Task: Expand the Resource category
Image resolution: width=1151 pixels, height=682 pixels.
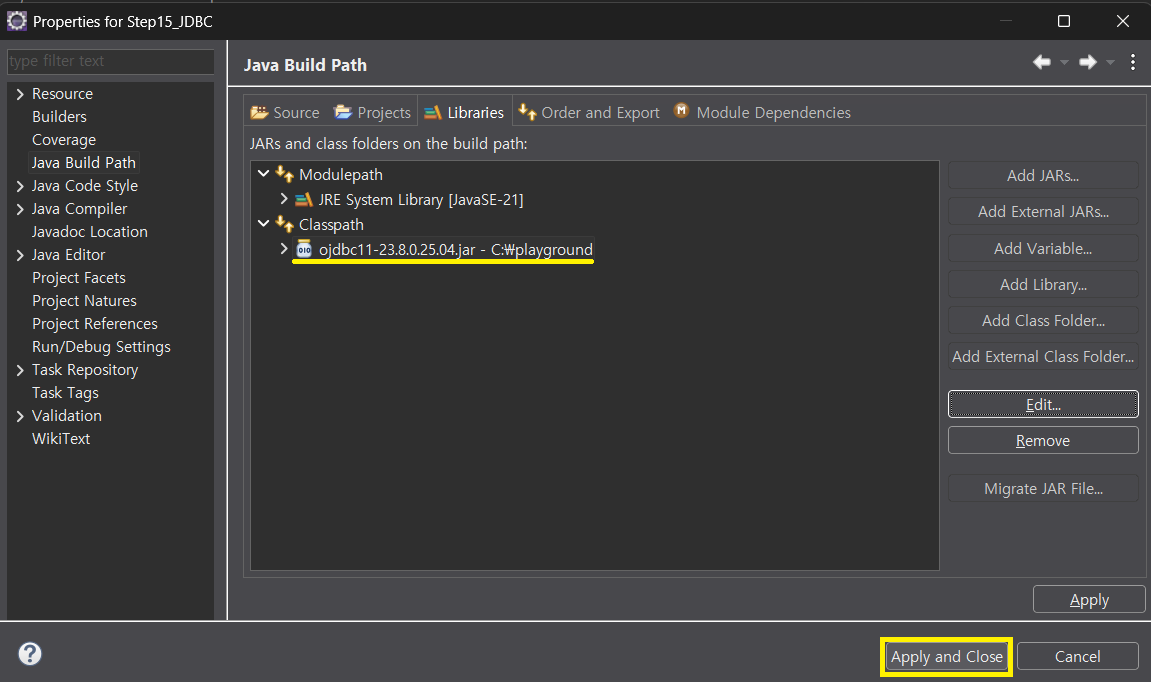Action: click(20, 94)
